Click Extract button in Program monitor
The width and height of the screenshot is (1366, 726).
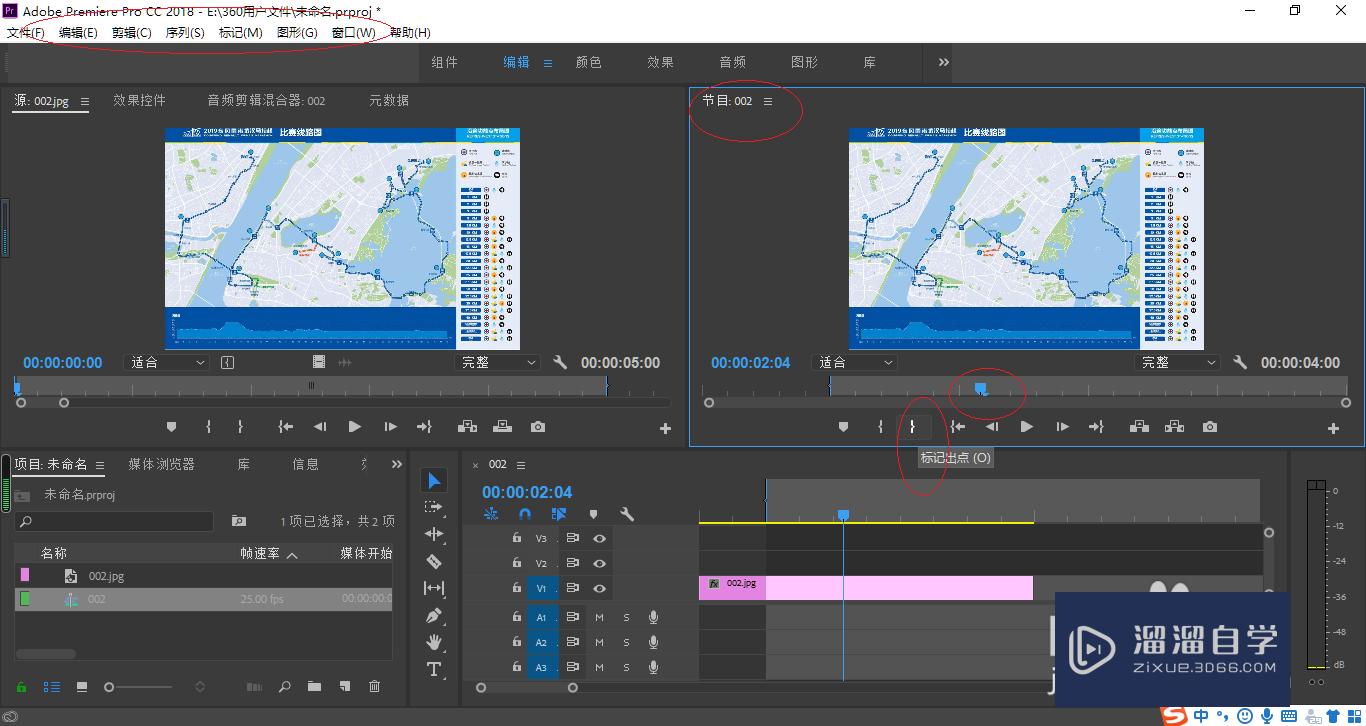[x=1174, y=427]
